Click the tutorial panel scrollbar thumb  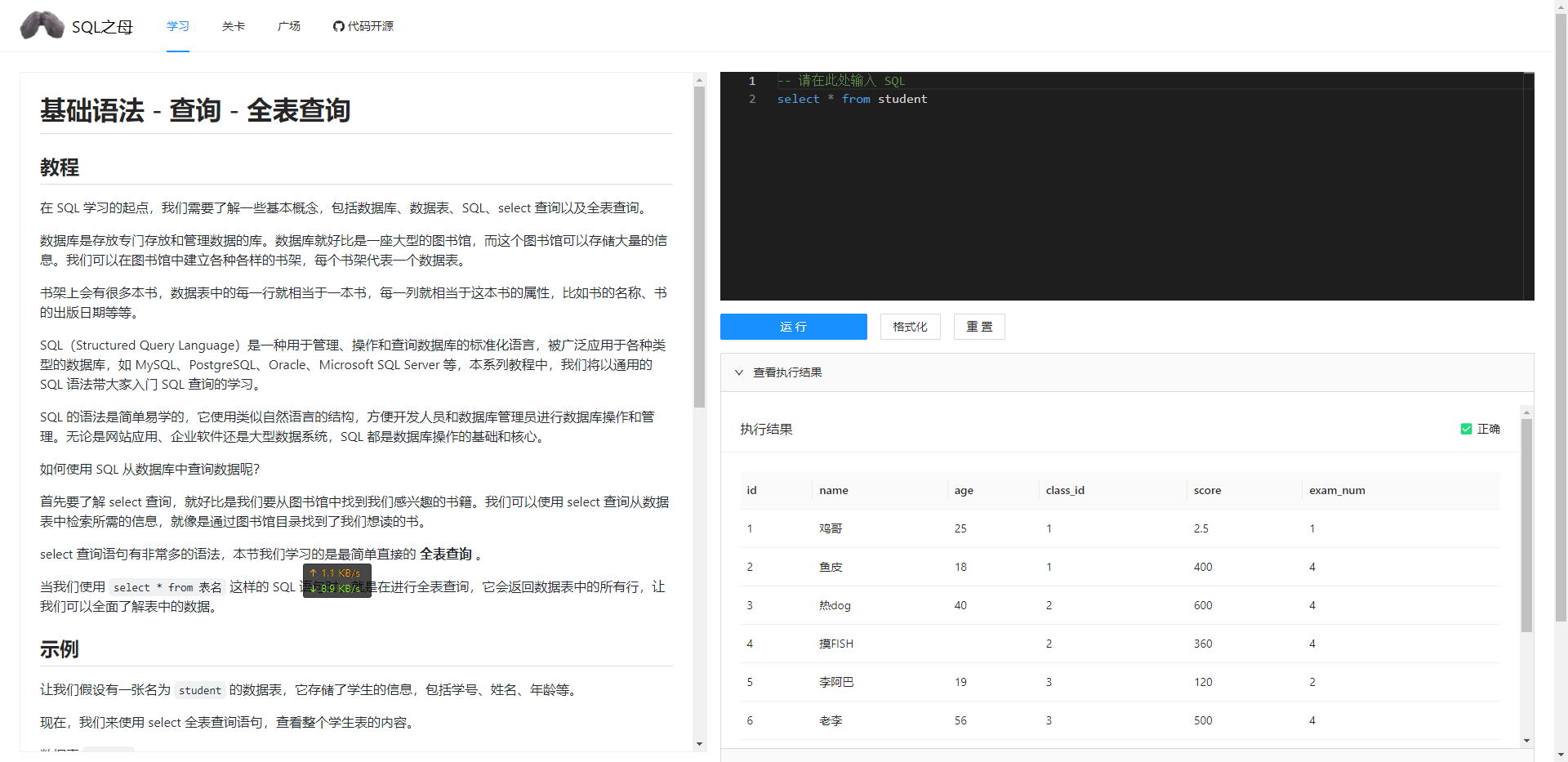tap(699, 247)
